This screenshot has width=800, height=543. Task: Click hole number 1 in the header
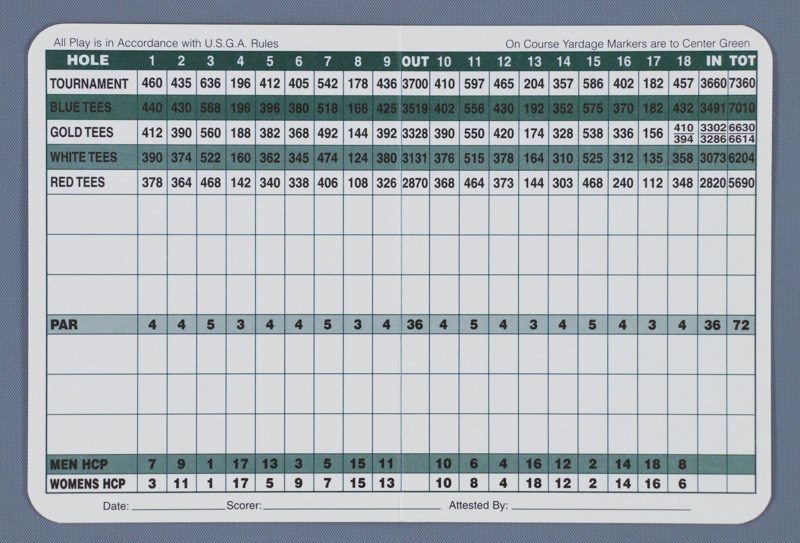tap(152, 61)
